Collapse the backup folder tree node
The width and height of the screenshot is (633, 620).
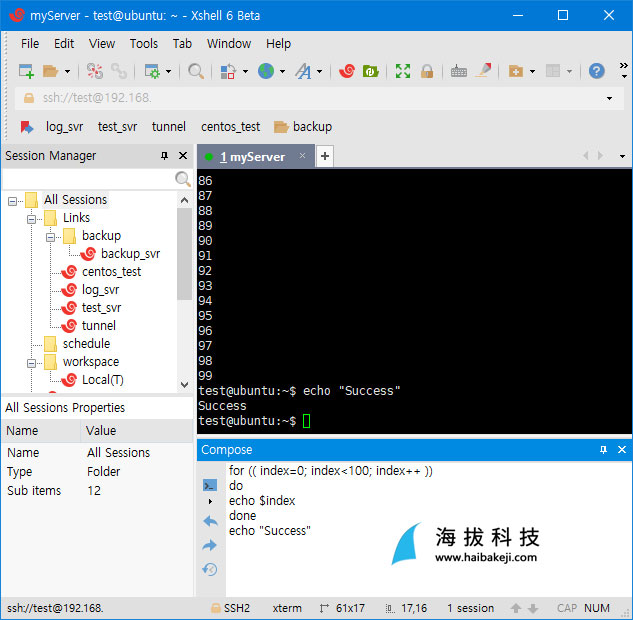click(x=50, y=237)
